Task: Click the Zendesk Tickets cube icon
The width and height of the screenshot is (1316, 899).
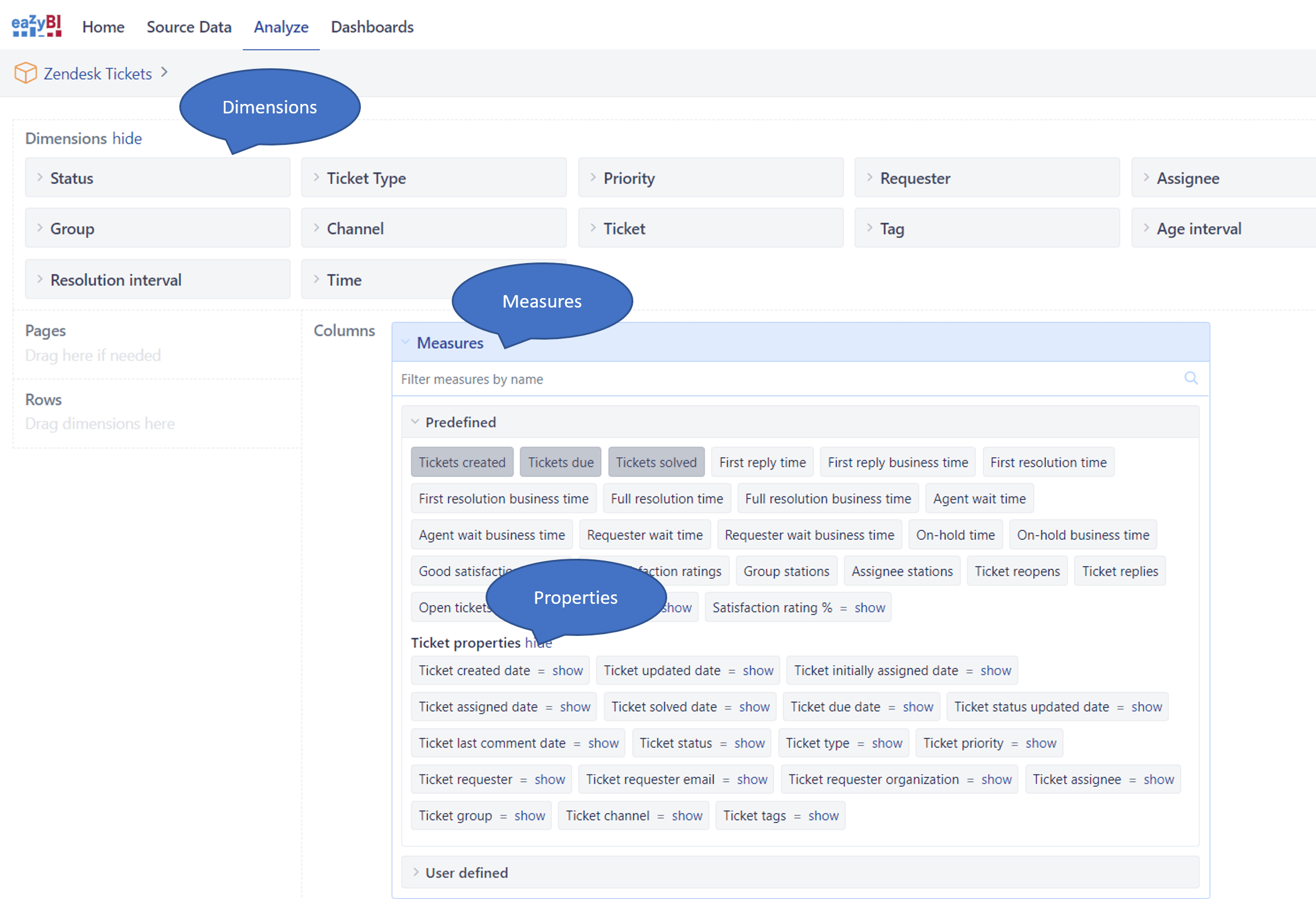Action: pyautogui.click(x=26, y=72)
